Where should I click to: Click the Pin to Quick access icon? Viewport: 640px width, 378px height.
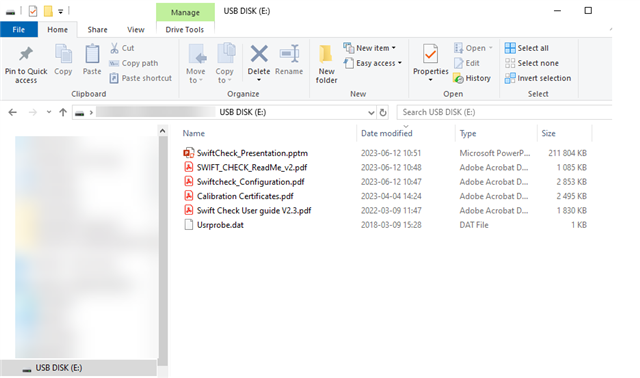26,54
